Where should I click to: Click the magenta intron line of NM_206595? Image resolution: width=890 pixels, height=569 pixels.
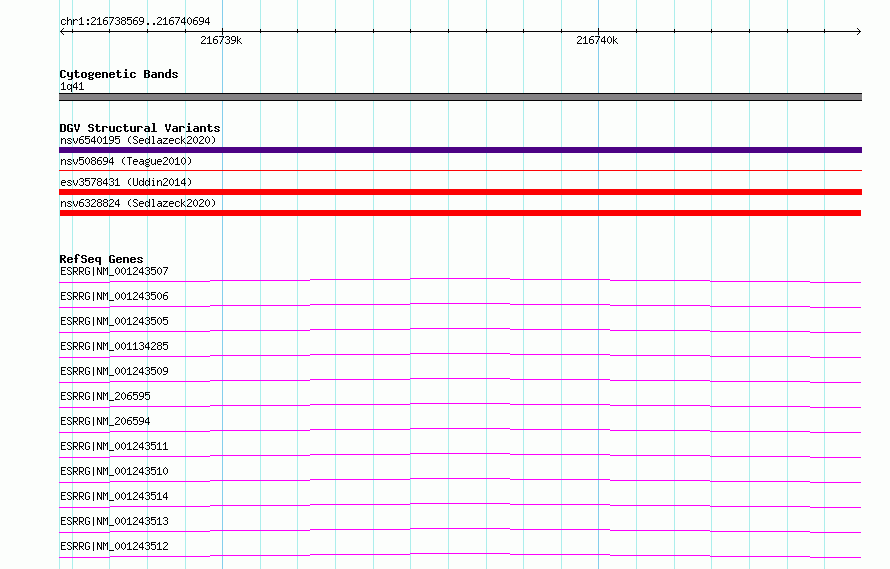tap(460, 405)
